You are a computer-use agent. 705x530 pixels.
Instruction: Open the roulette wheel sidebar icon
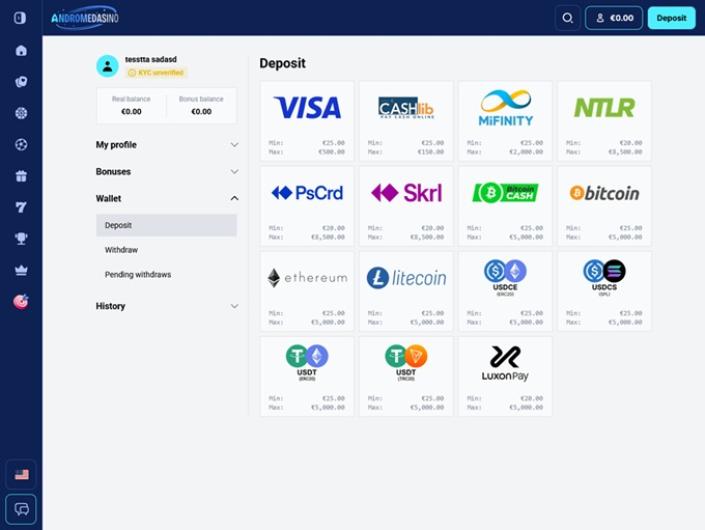point(21,113)
